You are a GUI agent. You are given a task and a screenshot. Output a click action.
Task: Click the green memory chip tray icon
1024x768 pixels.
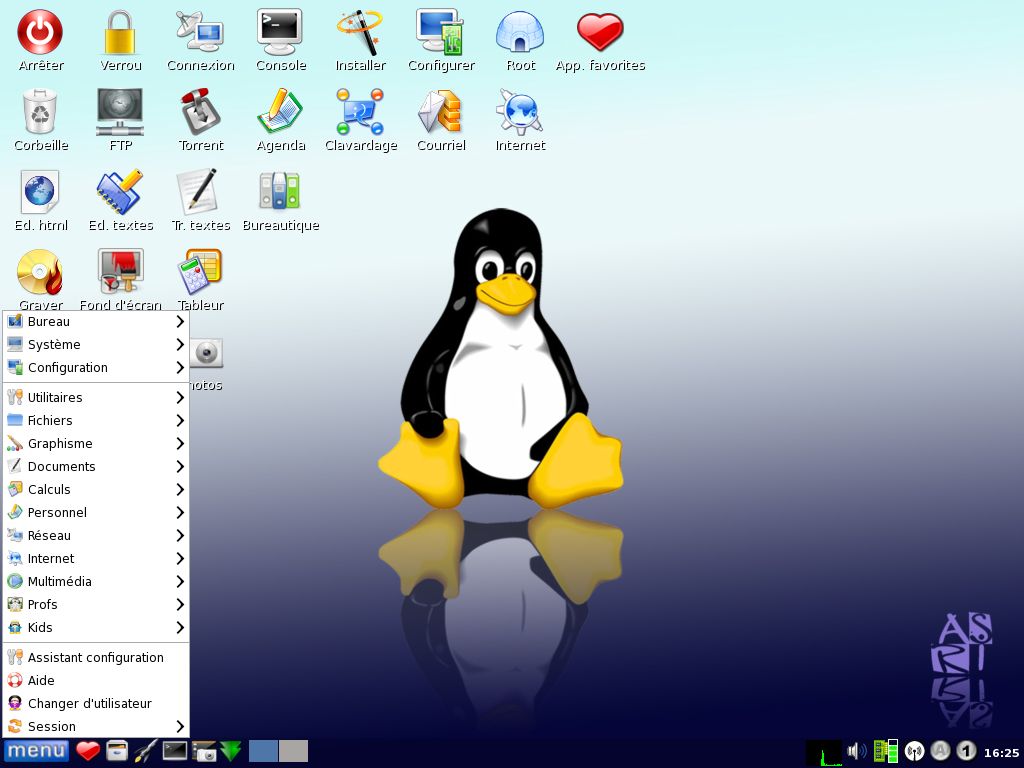pos(886,752)
